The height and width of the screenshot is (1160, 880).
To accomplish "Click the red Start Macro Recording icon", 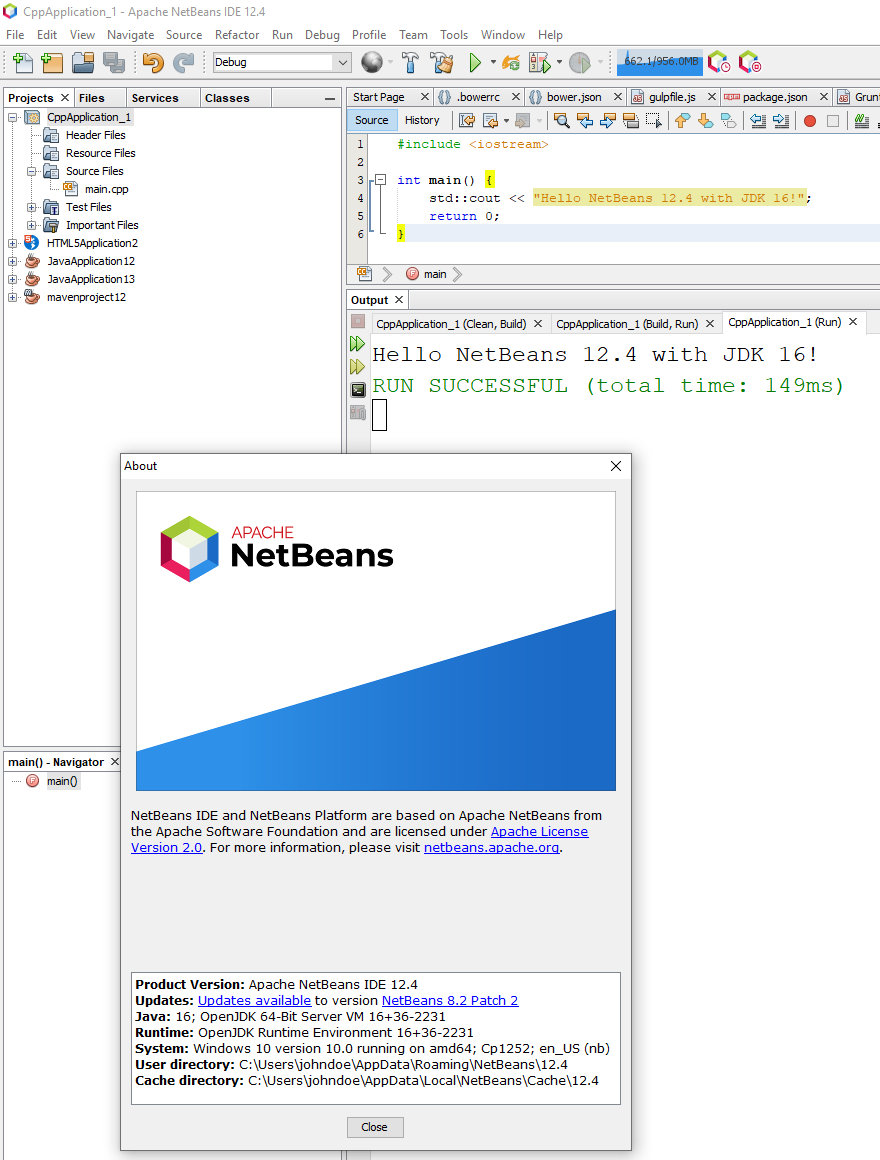I will [810, 121].
